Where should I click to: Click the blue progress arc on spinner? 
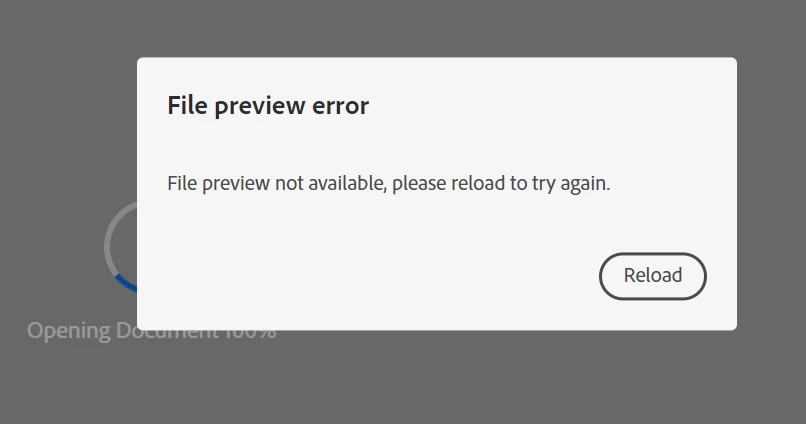coord(126,283)
